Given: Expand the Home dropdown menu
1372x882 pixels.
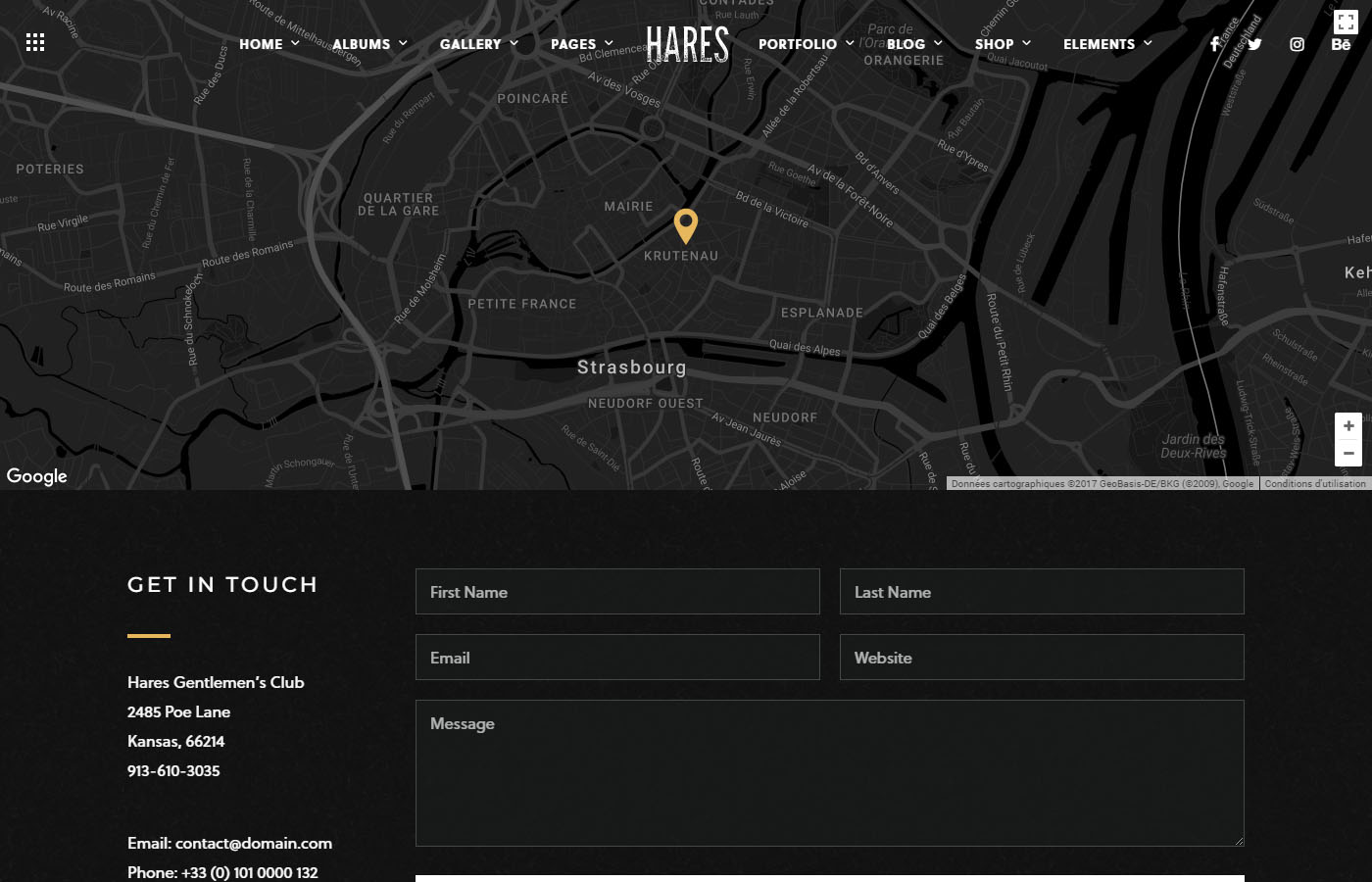Looking at the screenshot, I should [269, 44].
